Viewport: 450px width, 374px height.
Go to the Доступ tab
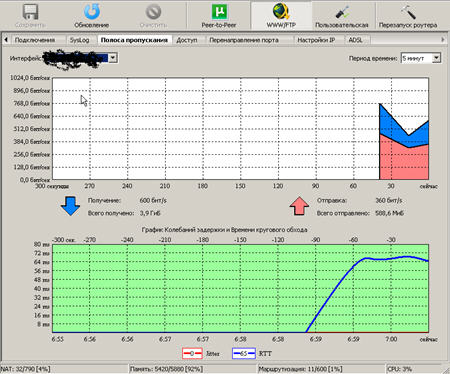click(187, 40)
